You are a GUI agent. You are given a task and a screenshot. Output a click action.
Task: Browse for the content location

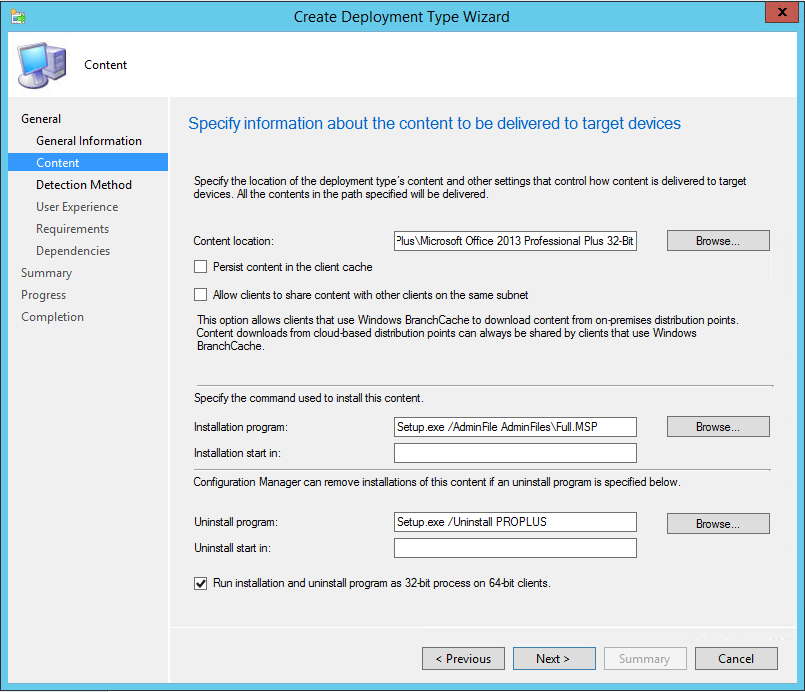[x=718, y=241]
